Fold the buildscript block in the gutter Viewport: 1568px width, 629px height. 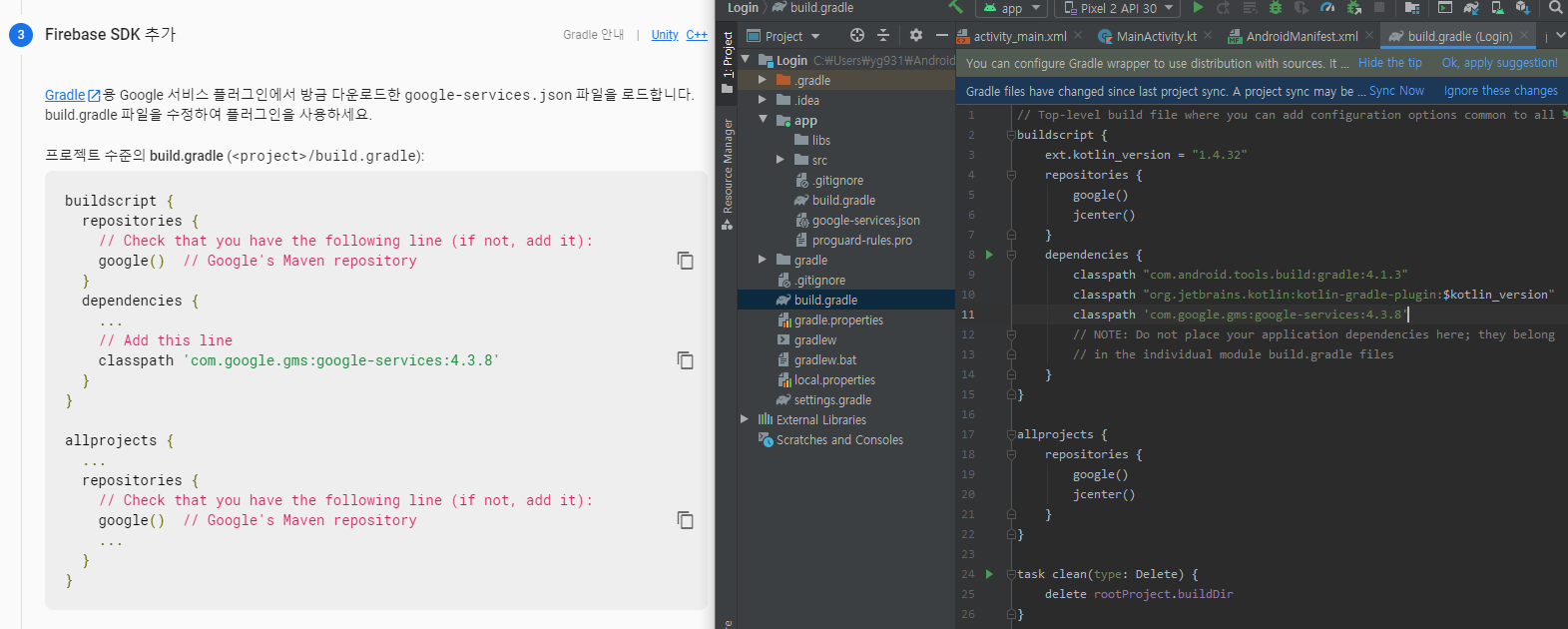click(1011, 135)
